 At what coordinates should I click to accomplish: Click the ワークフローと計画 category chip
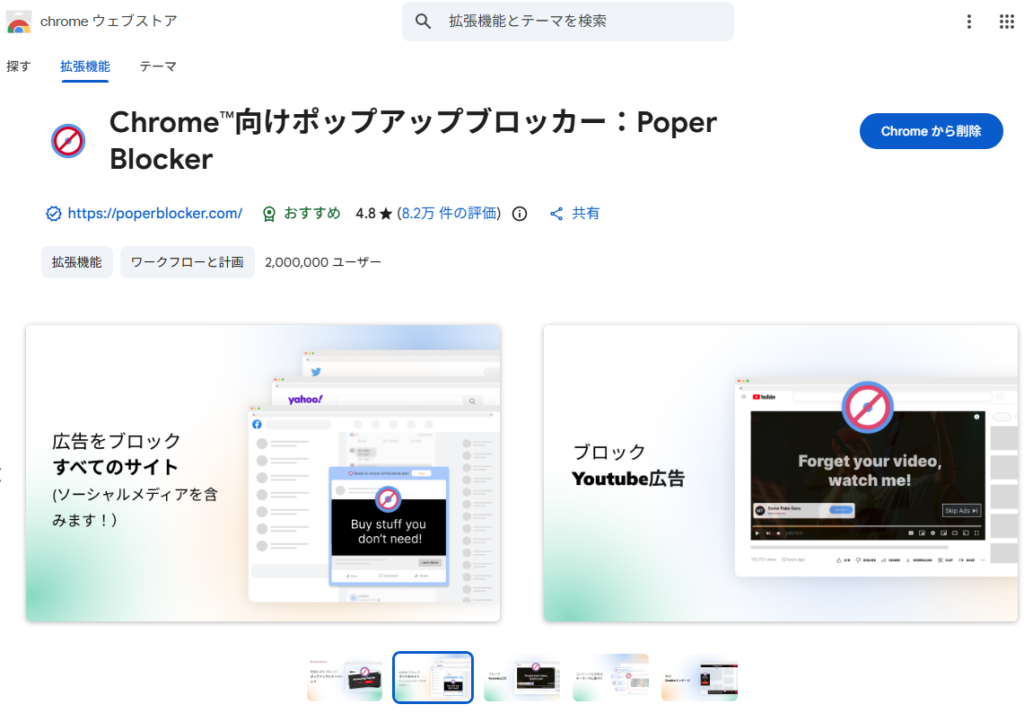point(187,262)
